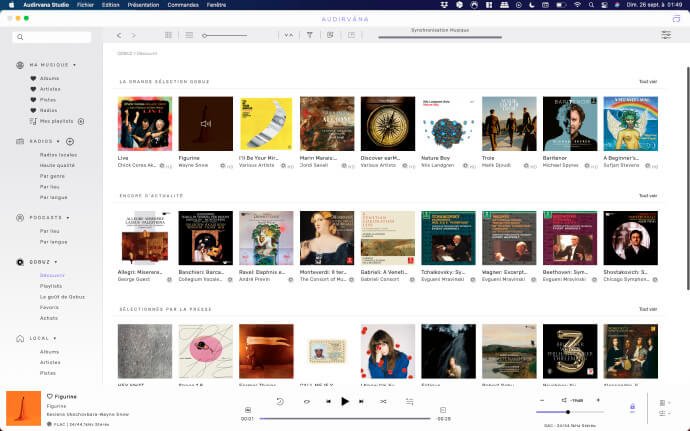
Task: Go back with the left navigation arrow
Action: tap(119, 35)
